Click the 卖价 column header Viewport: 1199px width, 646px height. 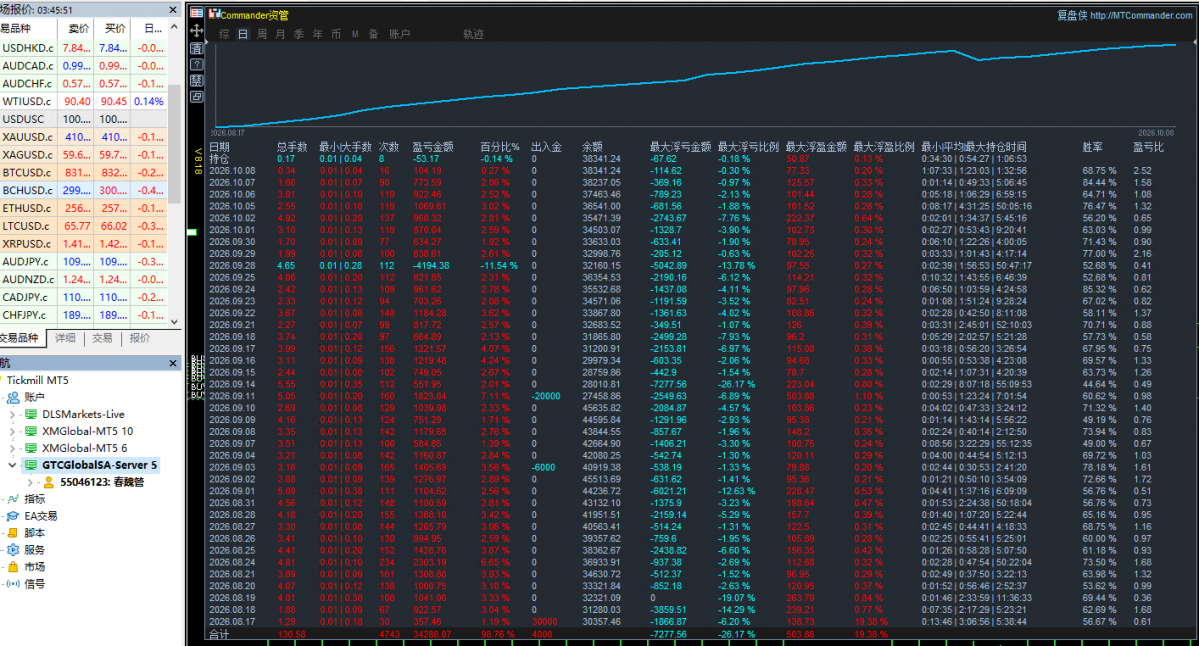coord(78,28)
